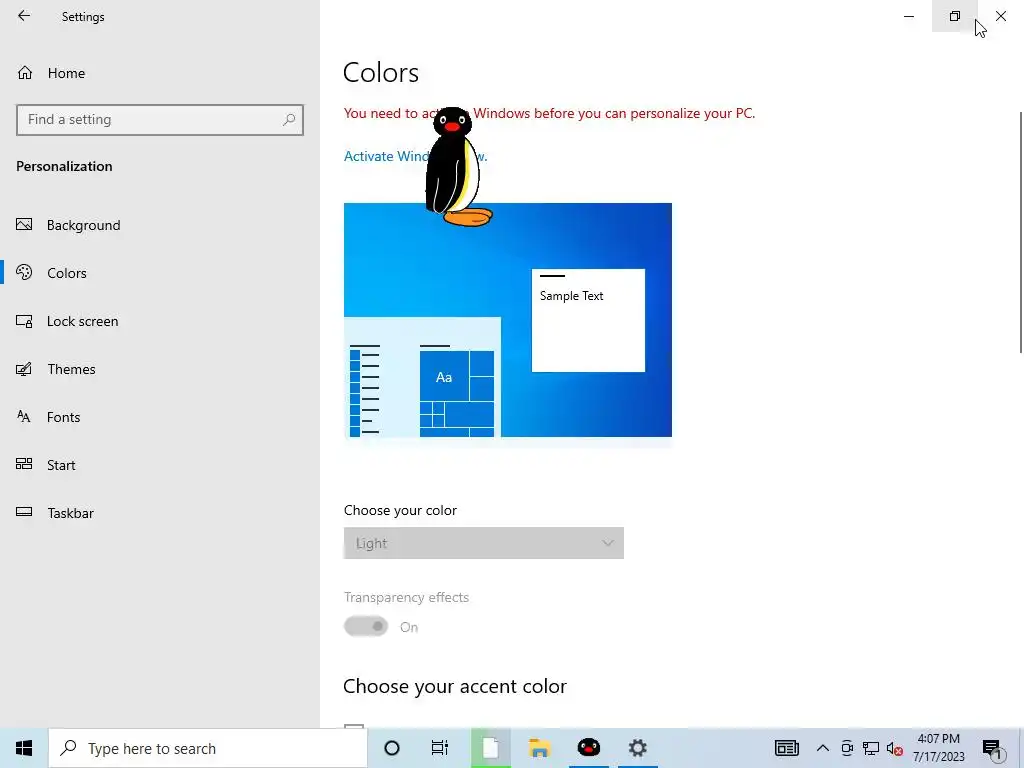Click the penguin app icon in taskbar

[x=588, y=748]
